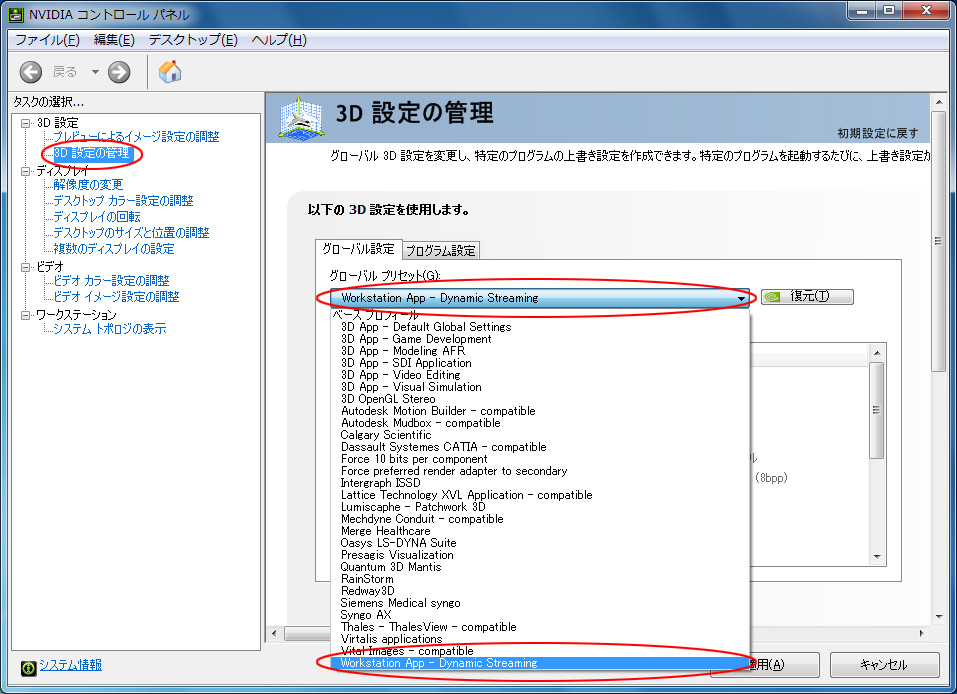Collapse the ディスプレイ tree node

(26, 171)
